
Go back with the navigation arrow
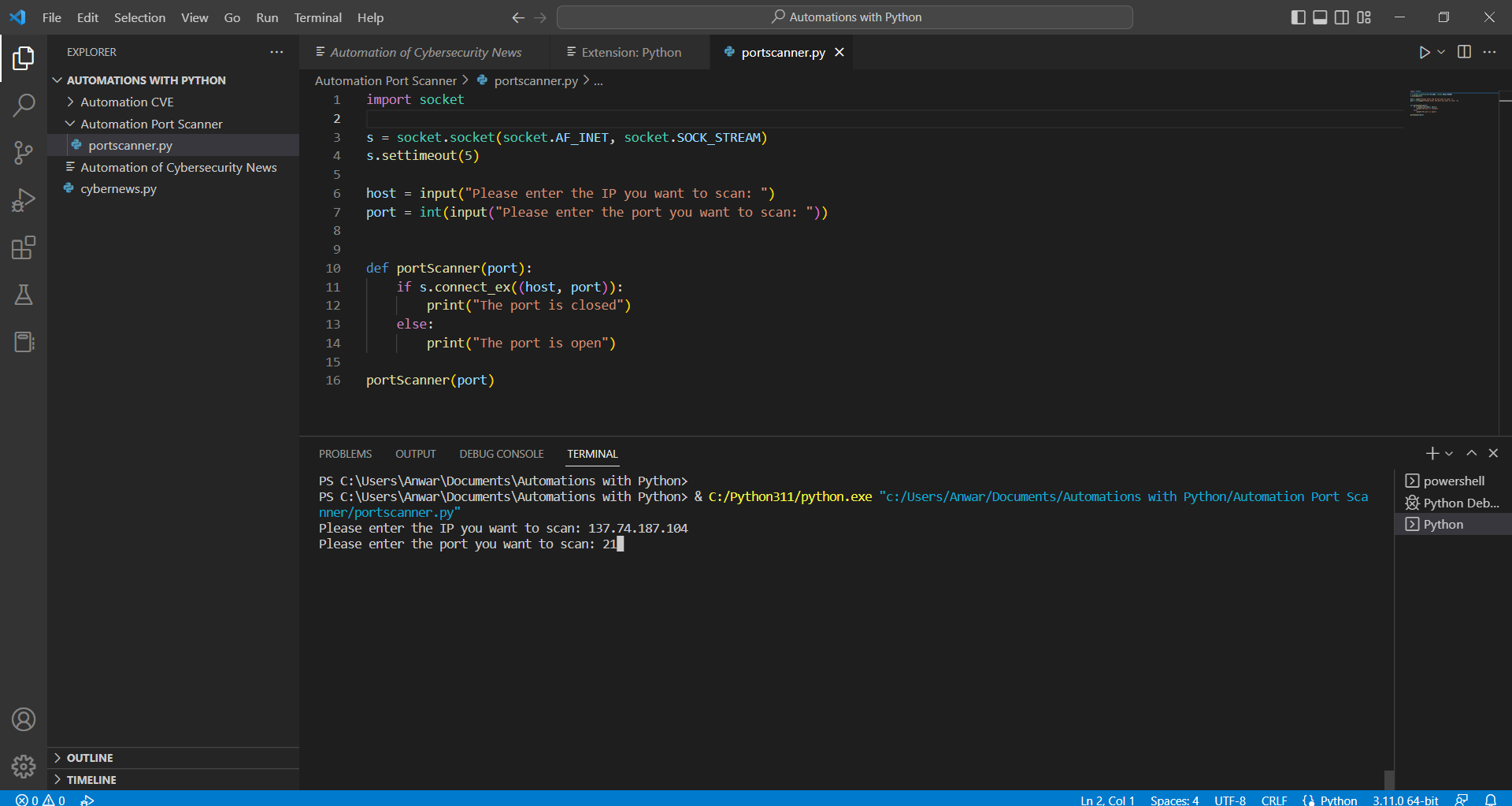[517, 17]
